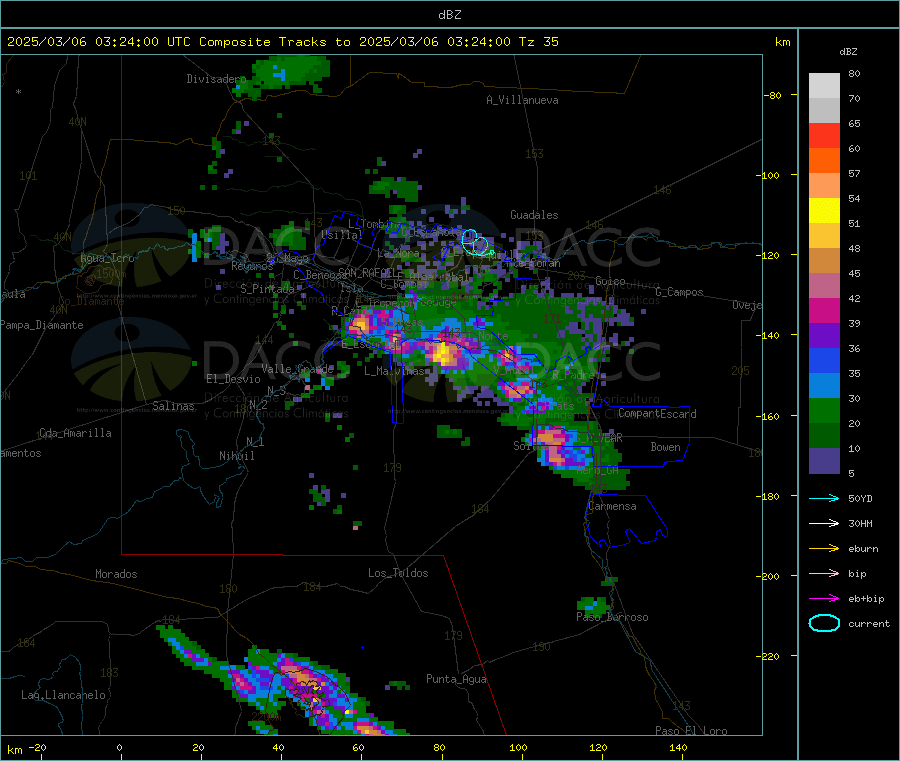
Task: Select the G_Campos location label
Action: pos(679,292)
